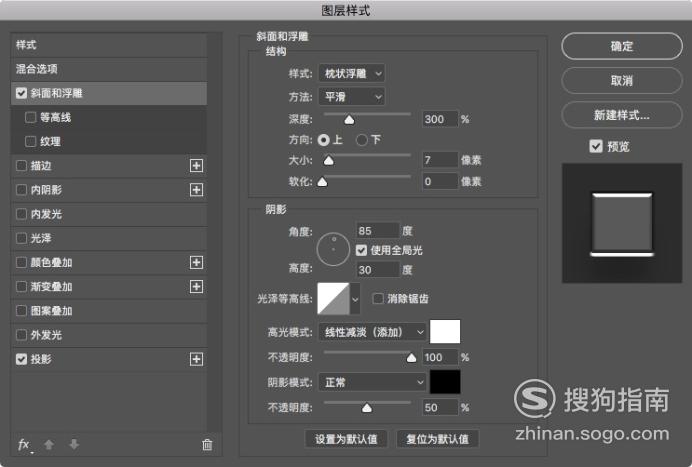
Task: Enable the 图案叠加 checkbox
Action: pos(21,311)
